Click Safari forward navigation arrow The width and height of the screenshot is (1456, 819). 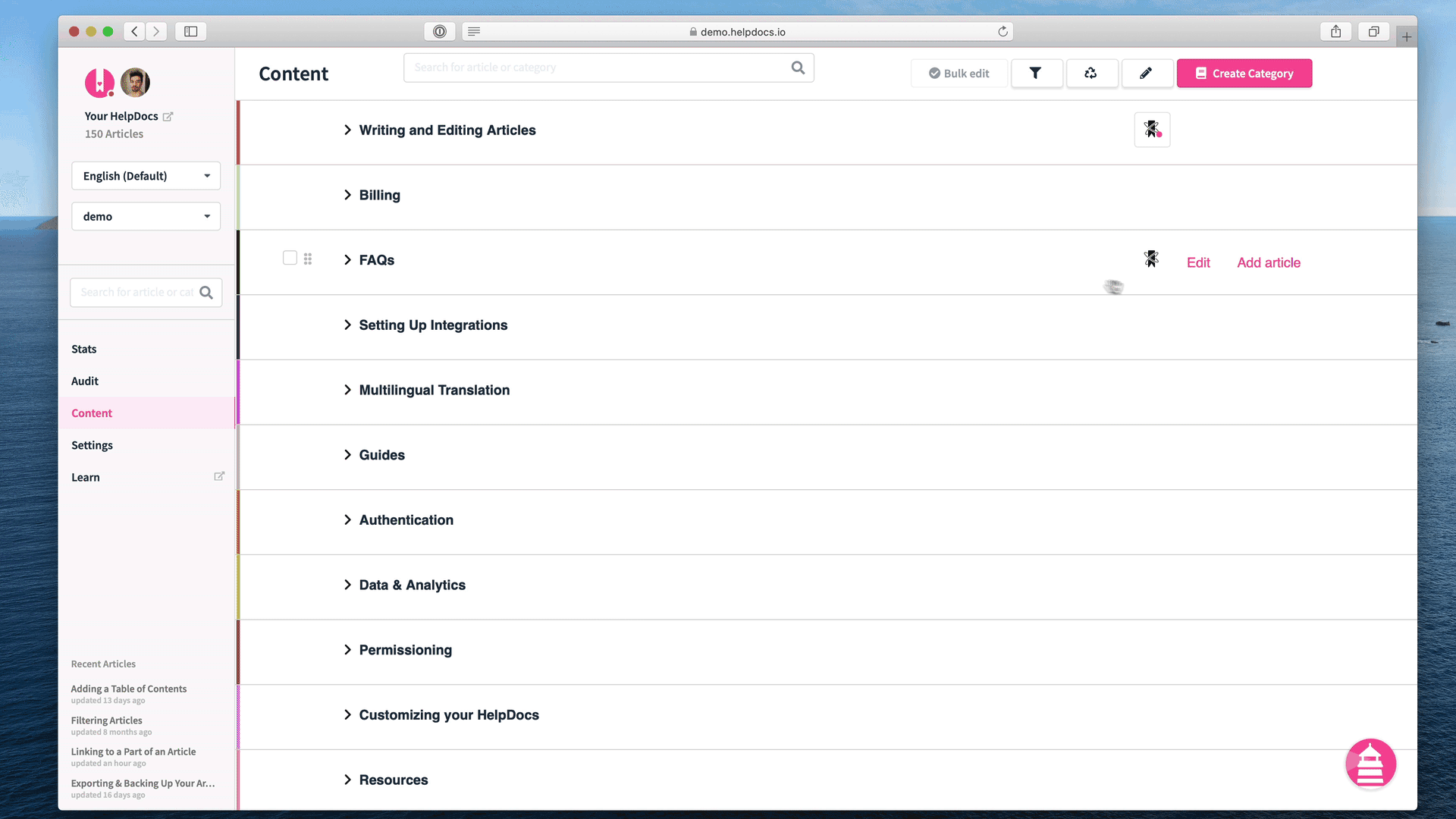click(x=156, y=32)
